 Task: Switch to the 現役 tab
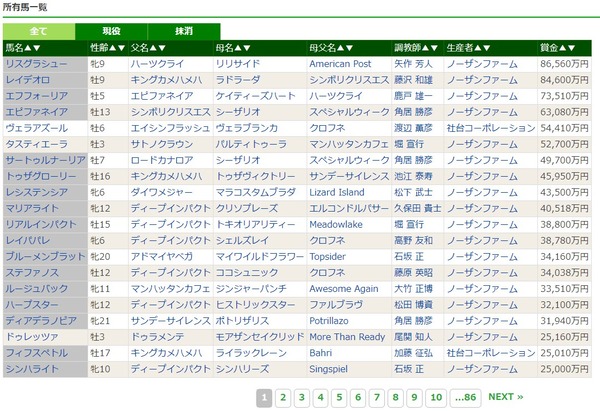pos(111,31)
